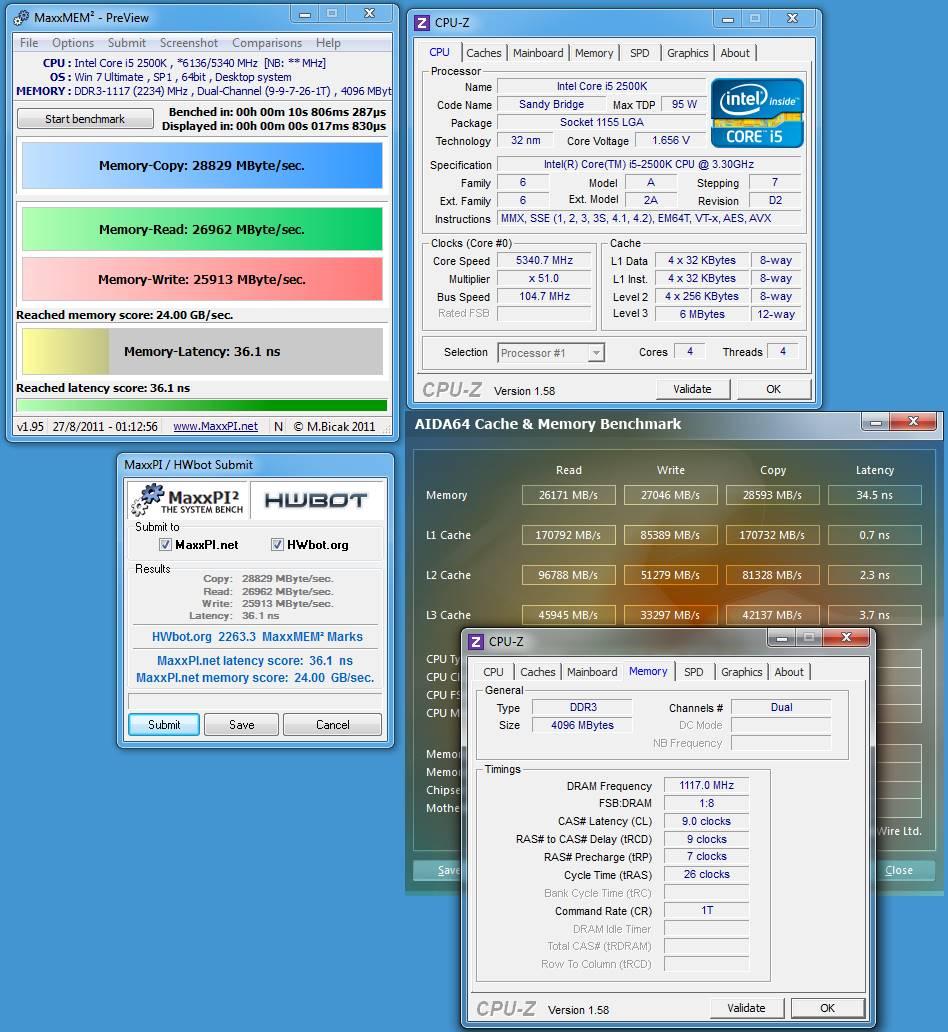
Task: Click Validate in top CPU-Z window
Action: pyautogui.click(x=693, y=389)
